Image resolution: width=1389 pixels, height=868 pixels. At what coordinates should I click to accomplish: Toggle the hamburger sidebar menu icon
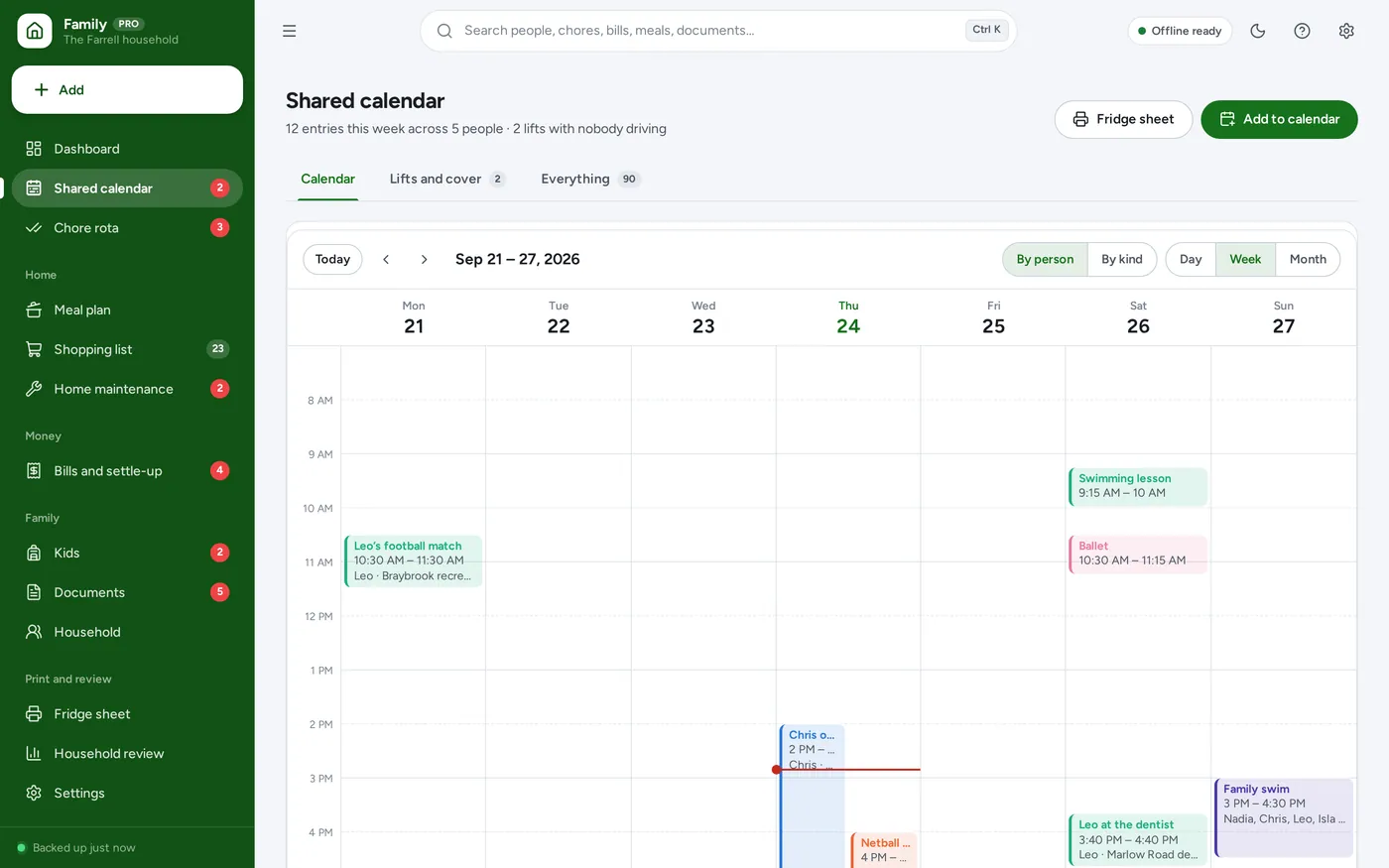290,31
